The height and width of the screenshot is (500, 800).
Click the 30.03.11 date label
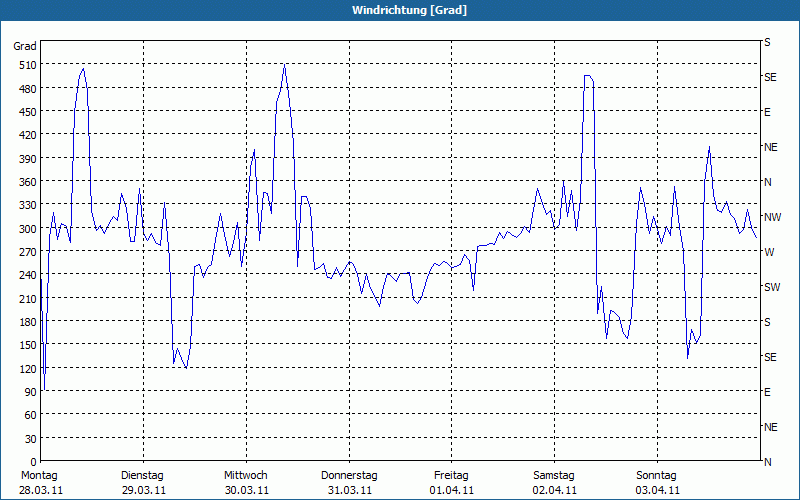click(x=247, y=490)
